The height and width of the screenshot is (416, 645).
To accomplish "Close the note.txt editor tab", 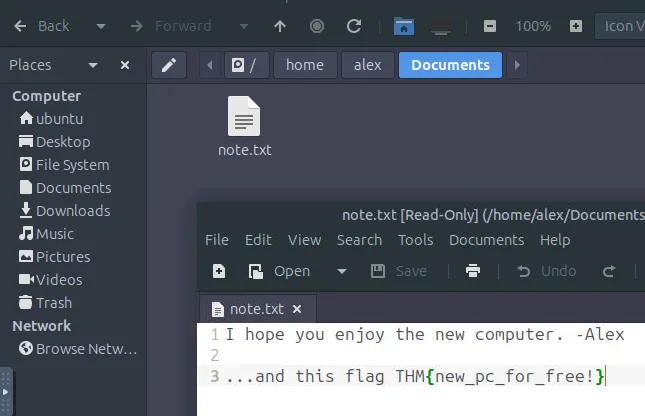I will [x=297, y=309].
